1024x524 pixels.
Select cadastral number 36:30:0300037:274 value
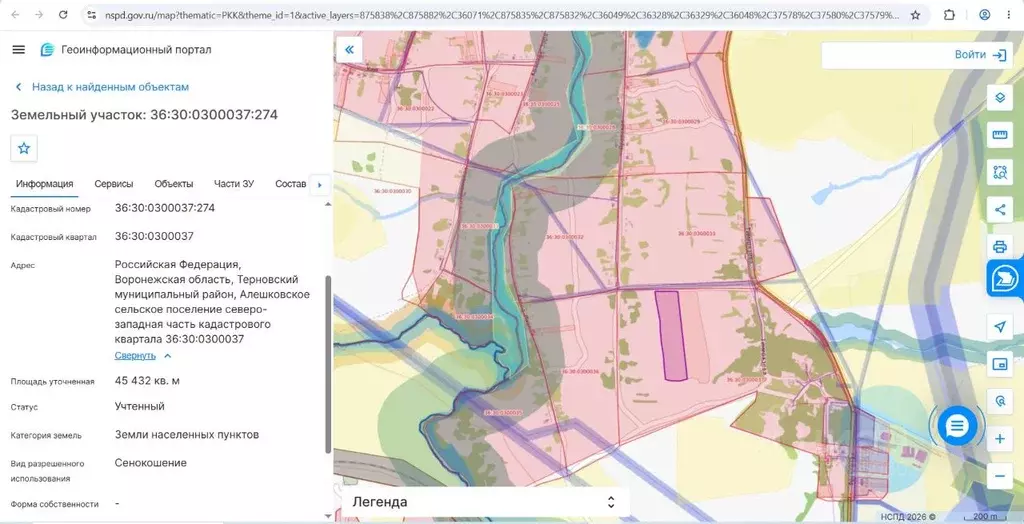(x=165, y=208)
